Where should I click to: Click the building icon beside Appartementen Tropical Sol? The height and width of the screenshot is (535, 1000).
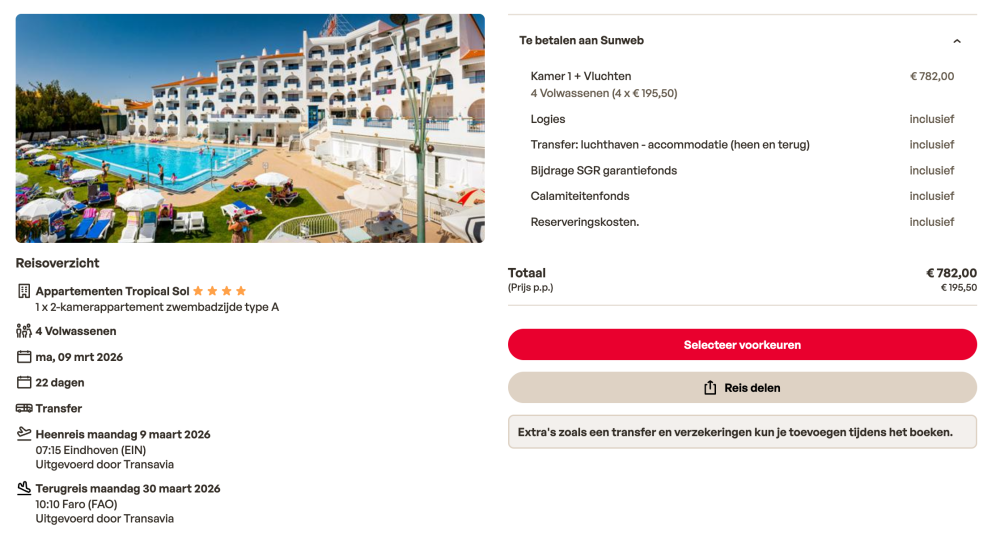pos(24,291)
